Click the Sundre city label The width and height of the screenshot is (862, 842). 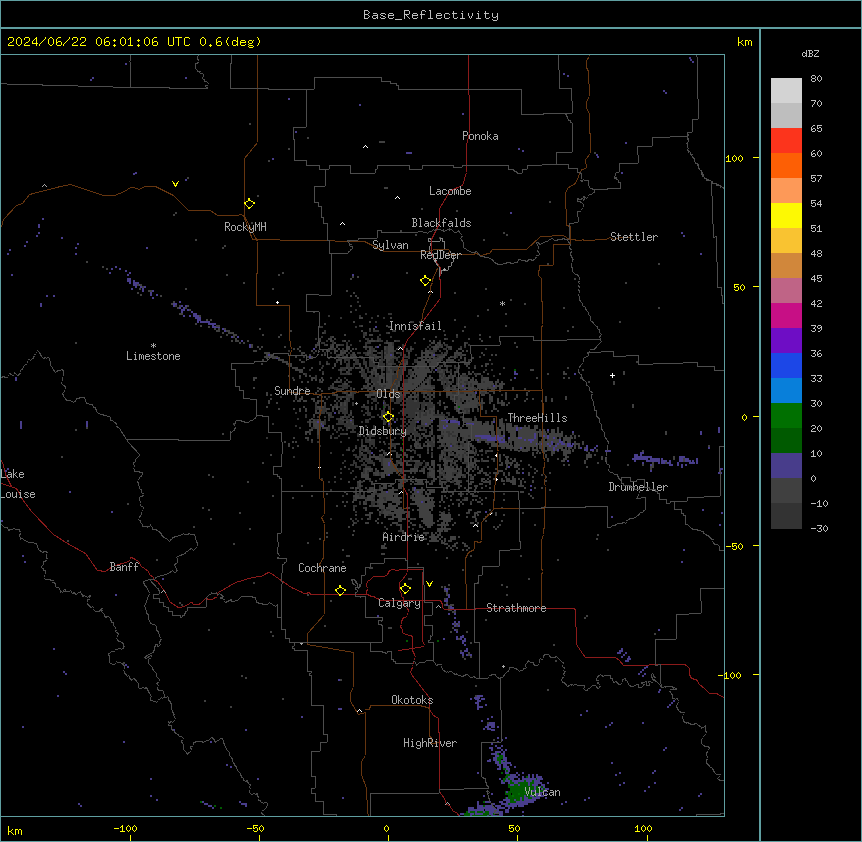(292, 391)
